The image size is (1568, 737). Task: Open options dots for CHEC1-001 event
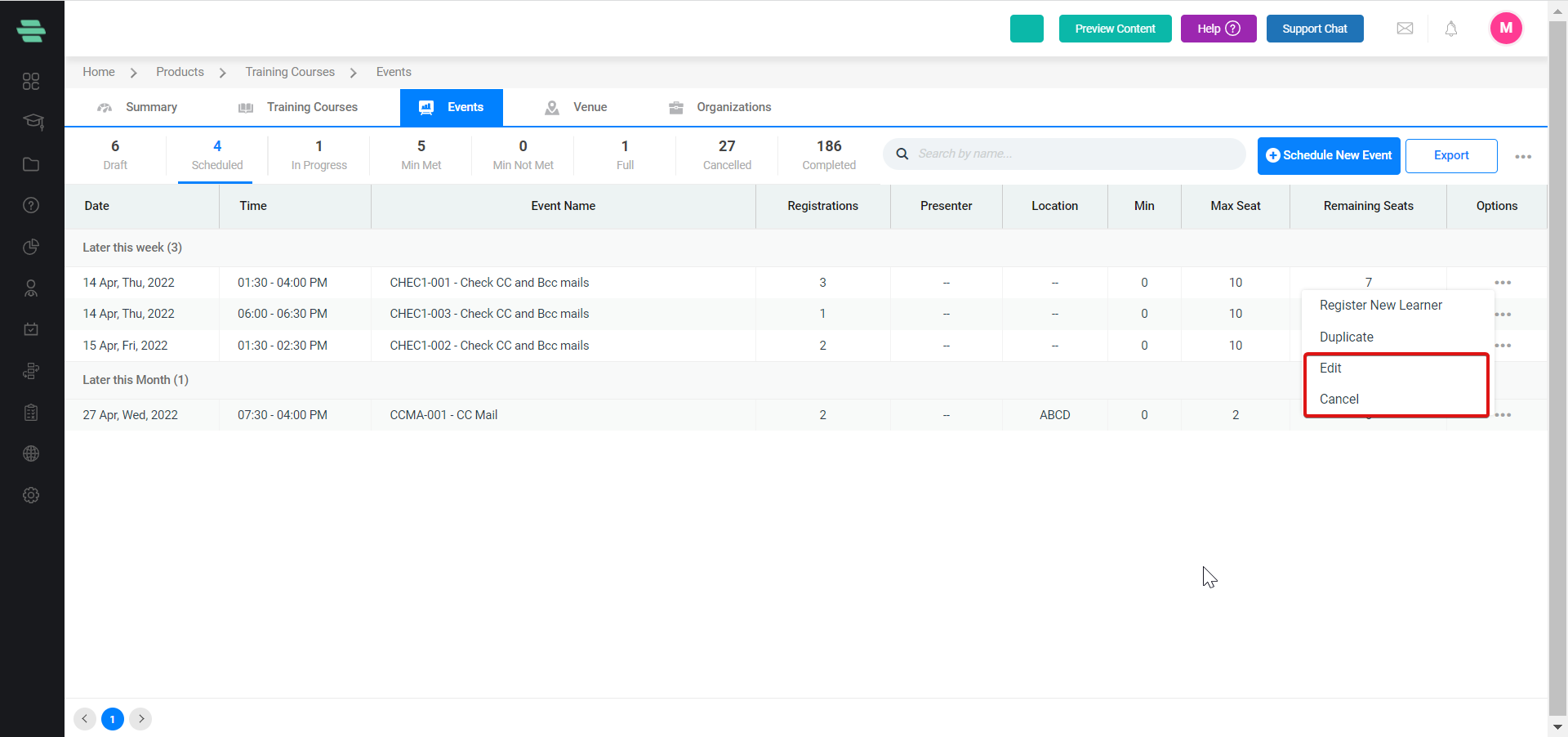(1503, 283)
